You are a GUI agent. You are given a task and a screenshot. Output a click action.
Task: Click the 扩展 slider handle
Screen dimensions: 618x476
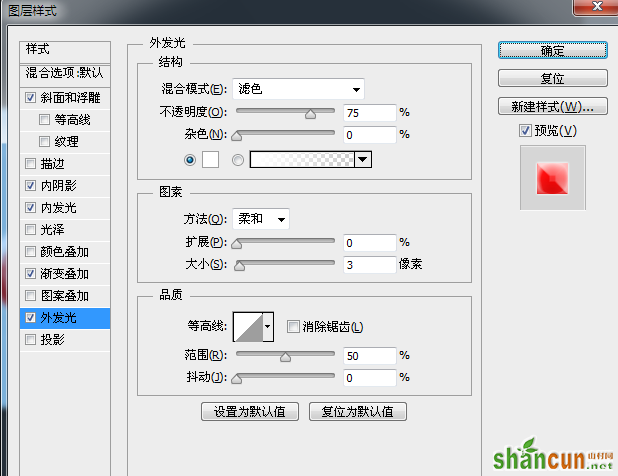pos(236,244)
